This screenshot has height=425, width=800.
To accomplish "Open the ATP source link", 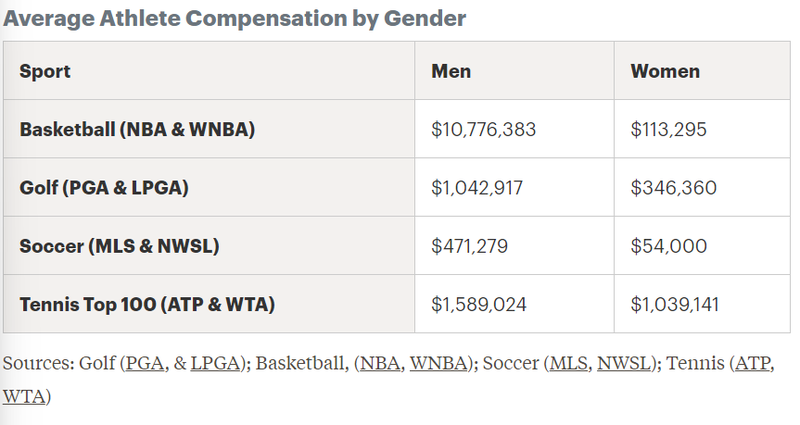I will (753, 363).
